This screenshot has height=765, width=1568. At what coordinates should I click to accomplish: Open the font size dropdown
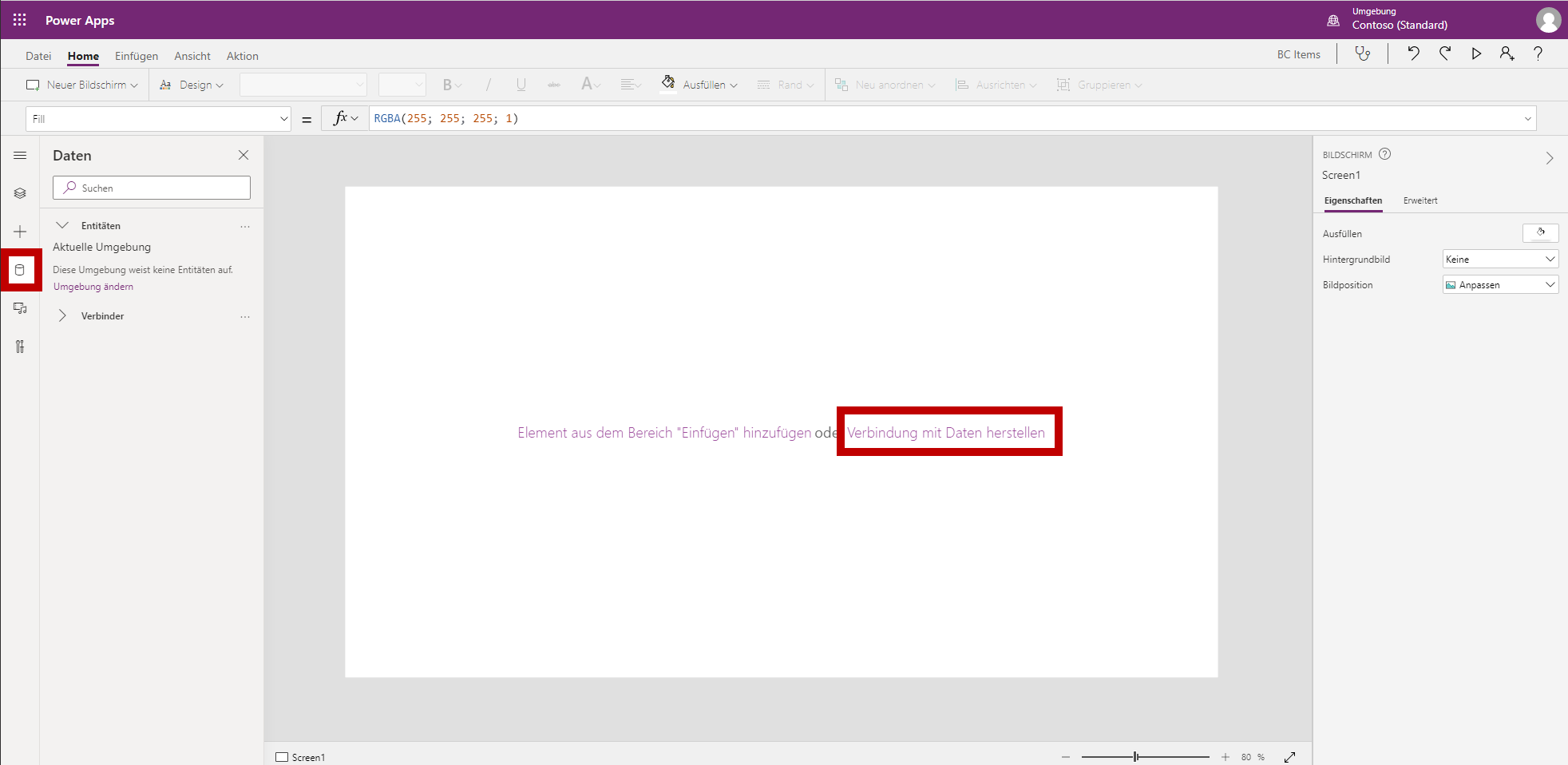point(402,85)
